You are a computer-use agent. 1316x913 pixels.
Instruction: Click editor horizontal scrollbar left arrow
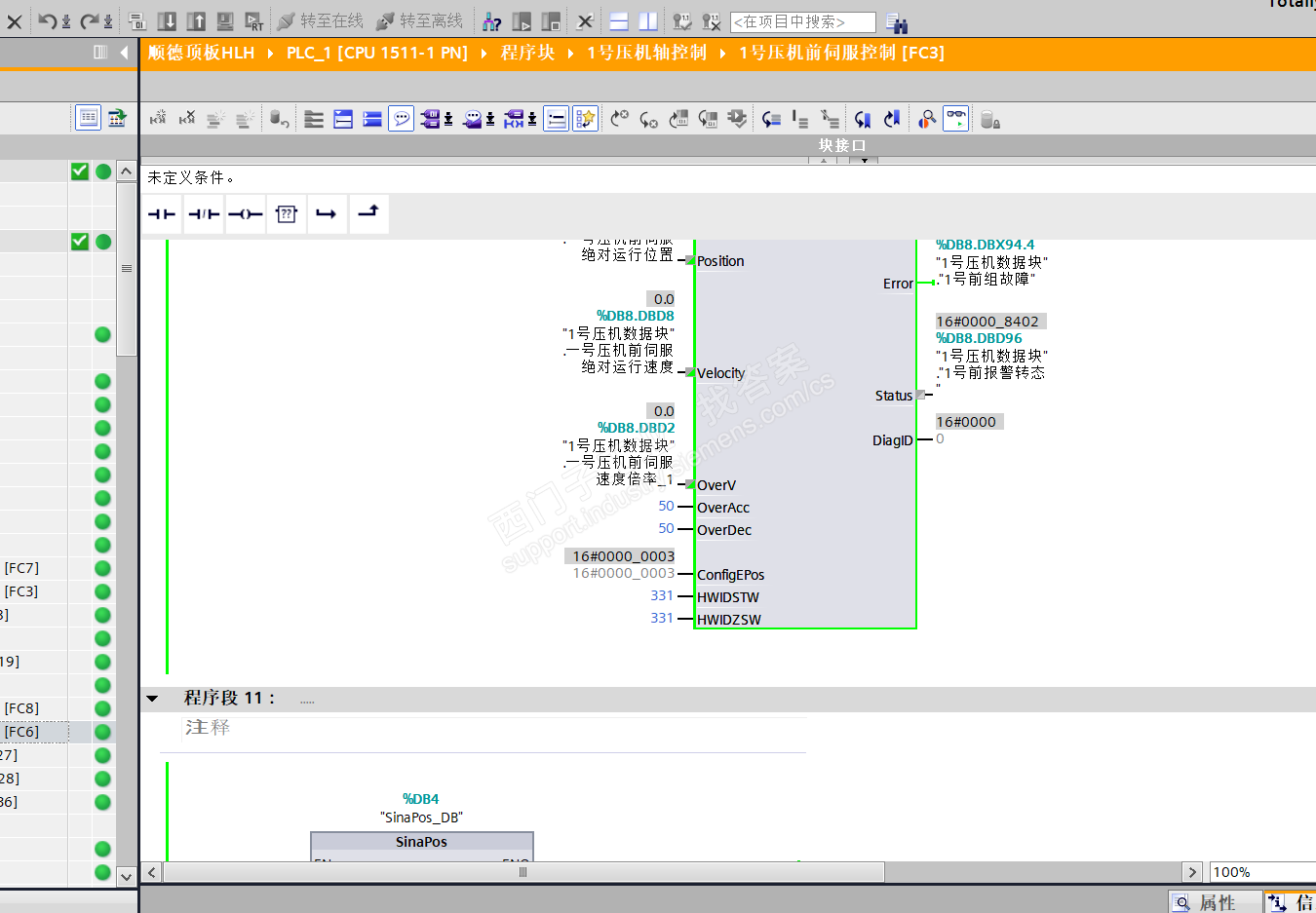152,872
